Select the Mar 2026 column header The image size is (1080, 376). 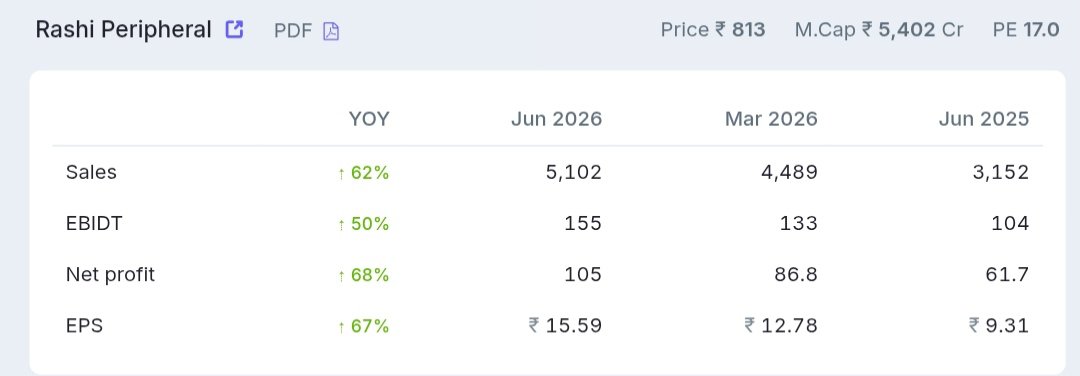[x=771, y=119]
